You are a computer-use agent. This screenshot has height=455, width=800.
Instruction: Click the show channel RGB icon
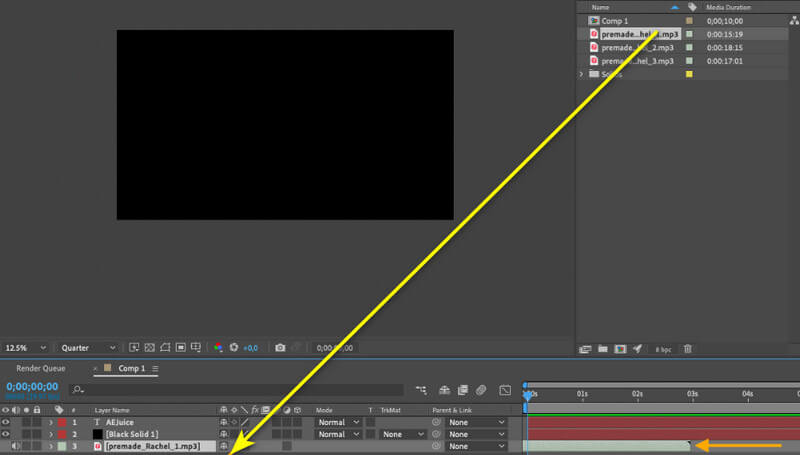coord(218,348)
